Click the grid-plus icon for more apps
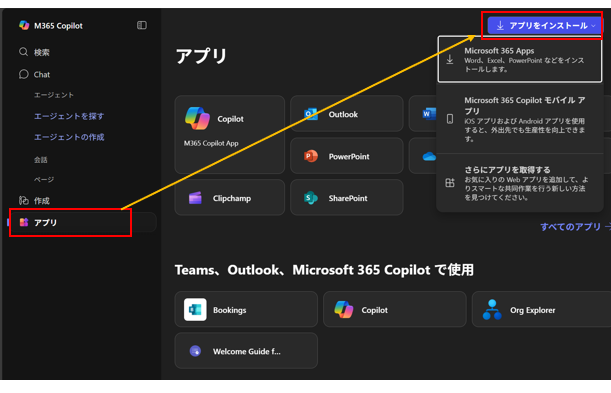This screenshot has width=611, height=393. tap(450, 183)
